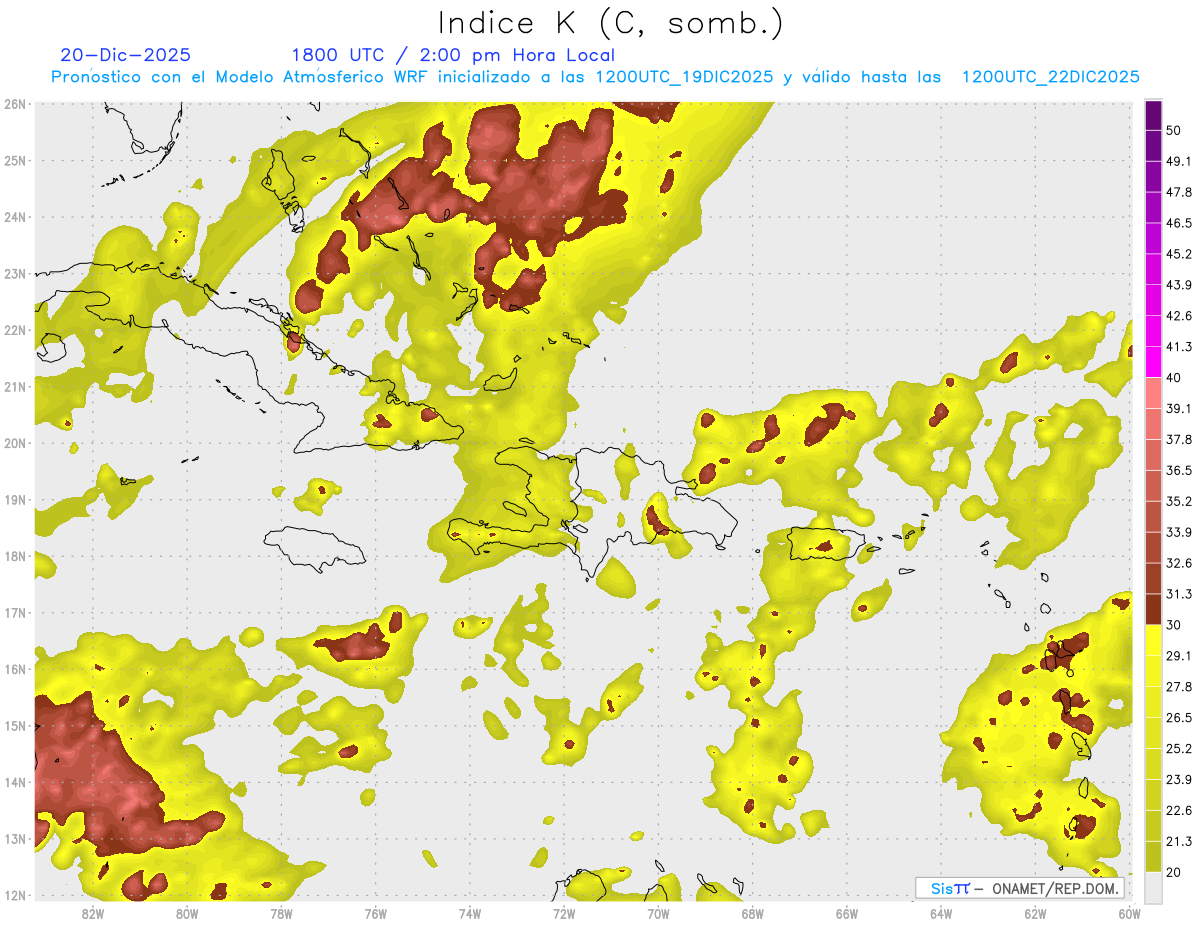The width and height of the screenshot is (1200, 927).
Task: Click the 'Indice K (C, somb.)' title
Action: (x=611, y=23)
